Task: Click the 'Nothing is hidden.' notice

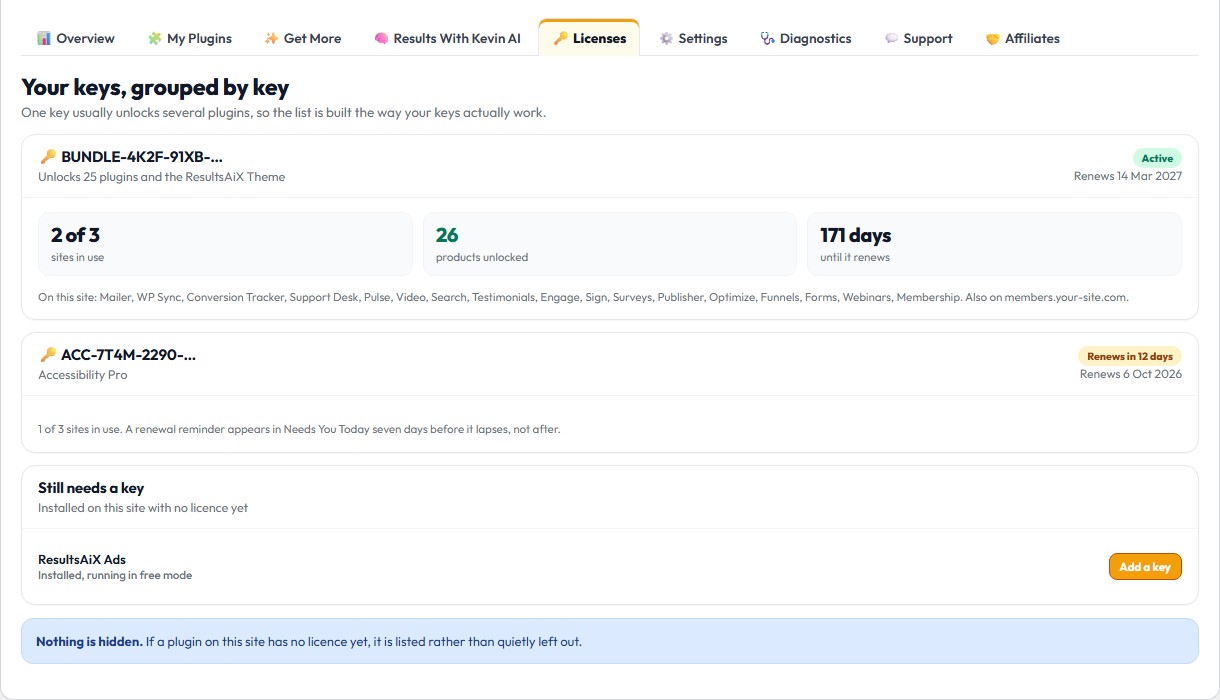Action: click(x=610, y=641)
